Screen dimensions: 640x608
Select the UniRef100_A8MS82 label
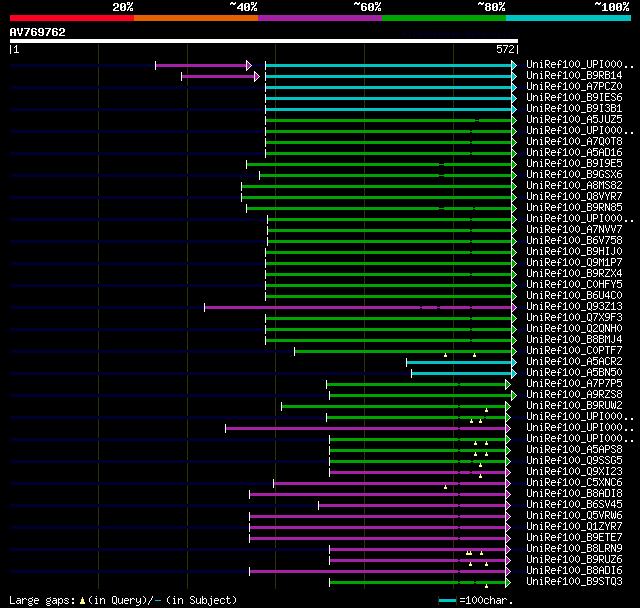point(574,186)
